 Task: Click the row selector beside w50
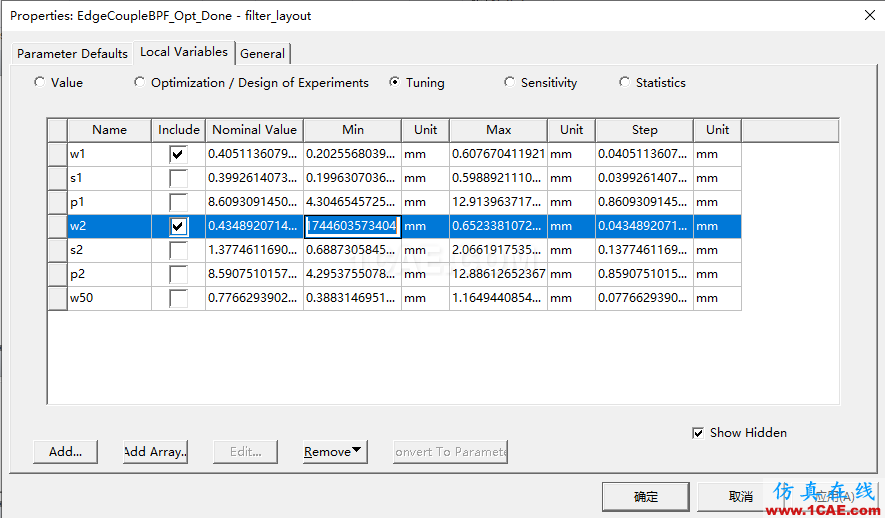(x=58, y=298)
